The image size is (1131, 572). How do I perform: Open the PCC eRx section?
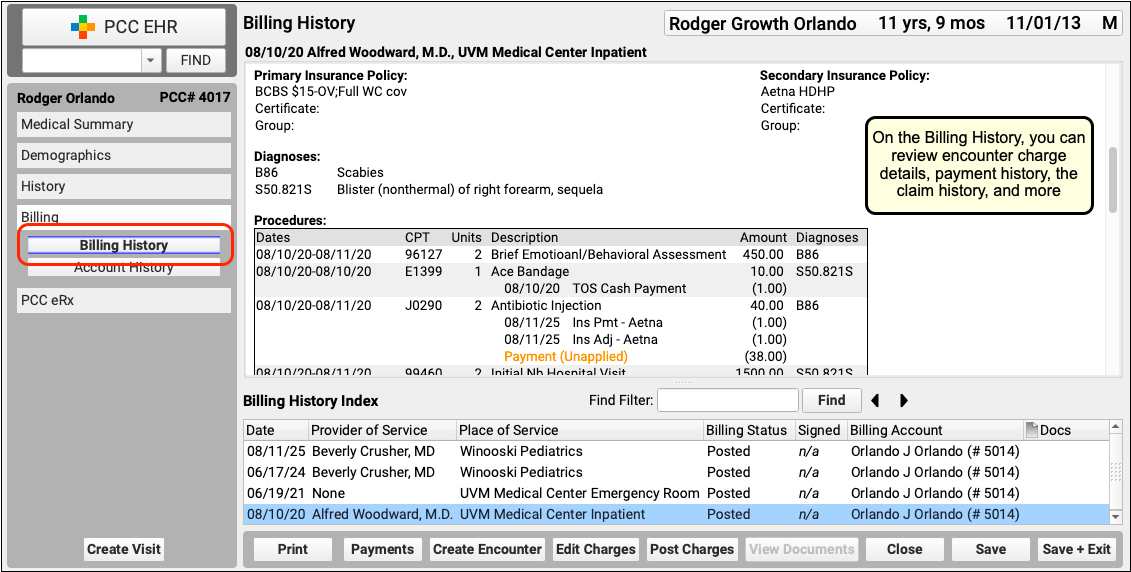[124, 300]
